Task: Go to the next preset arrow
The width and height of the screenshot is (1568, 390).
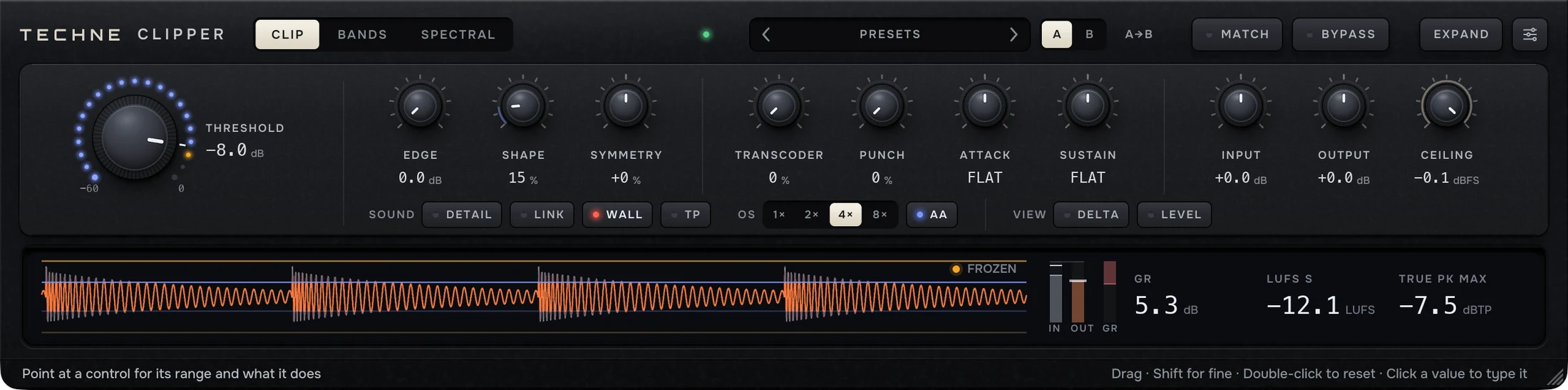Action: (1013, 34)
